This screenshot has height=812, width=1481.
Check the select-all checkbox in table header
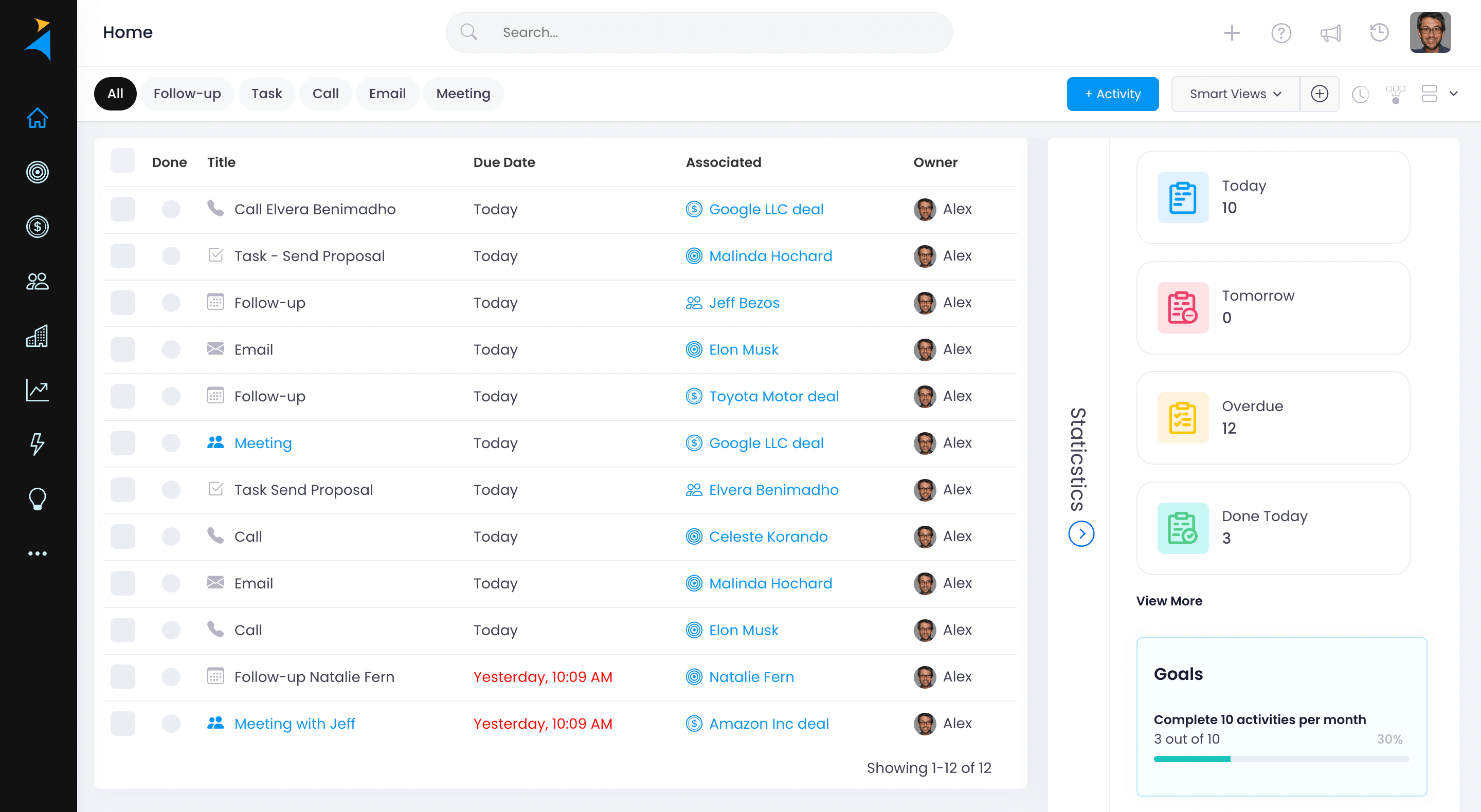coord(122,161)
